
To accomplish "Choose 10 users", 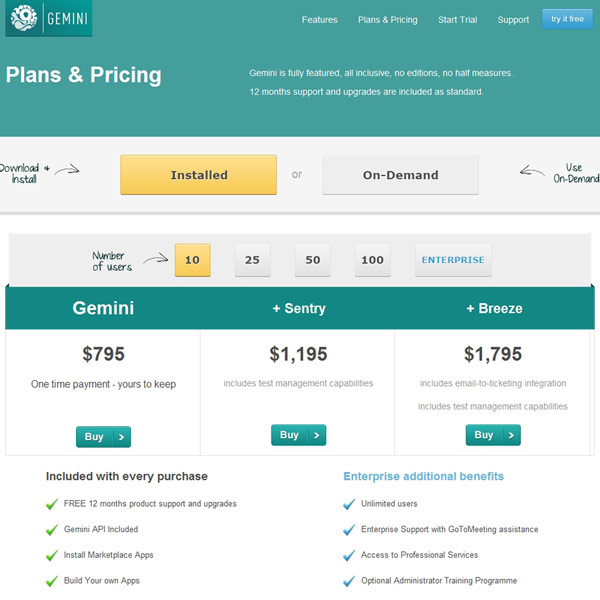I will pos(192,260).
